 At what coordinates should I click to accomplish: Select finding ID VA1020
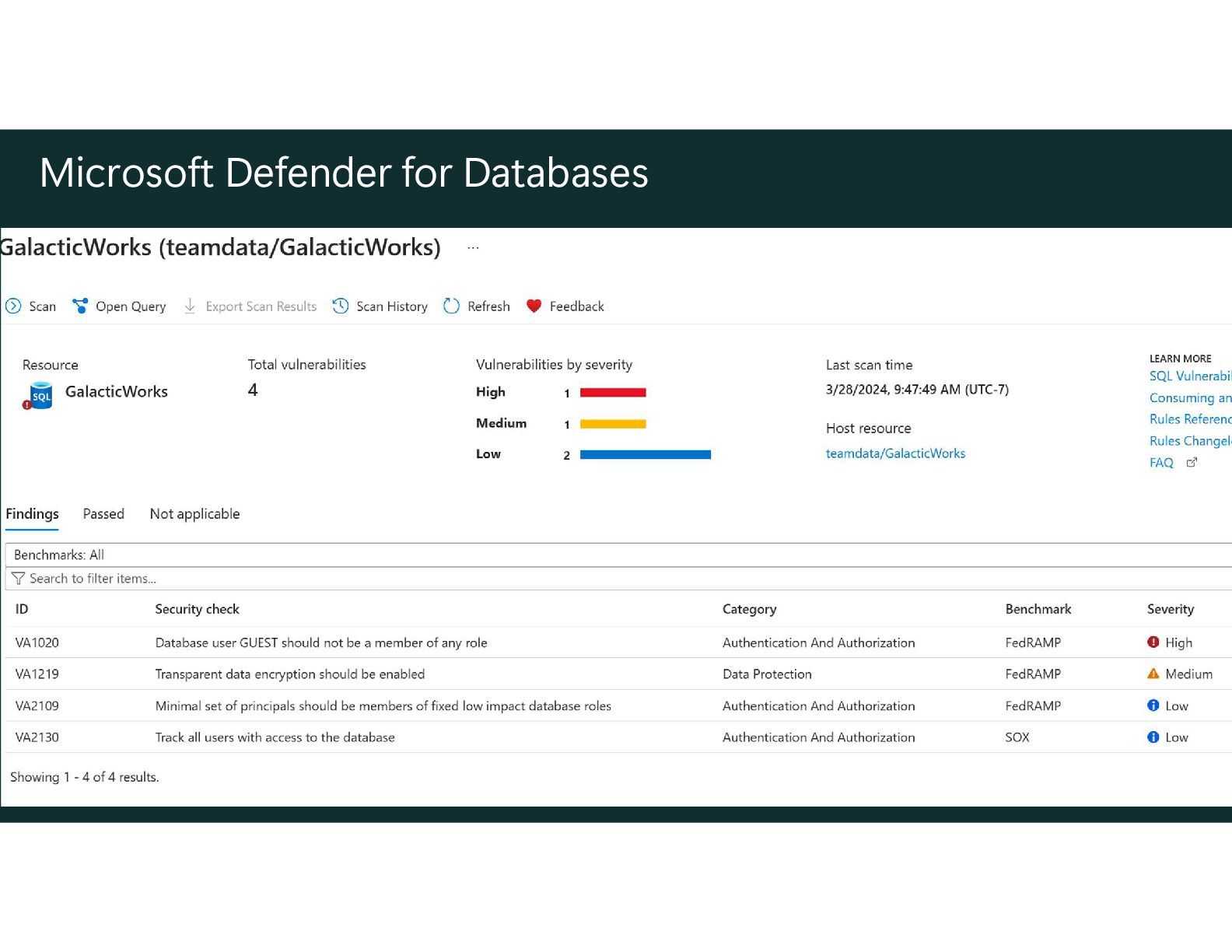pyautogui.click(x=37, y=642)
